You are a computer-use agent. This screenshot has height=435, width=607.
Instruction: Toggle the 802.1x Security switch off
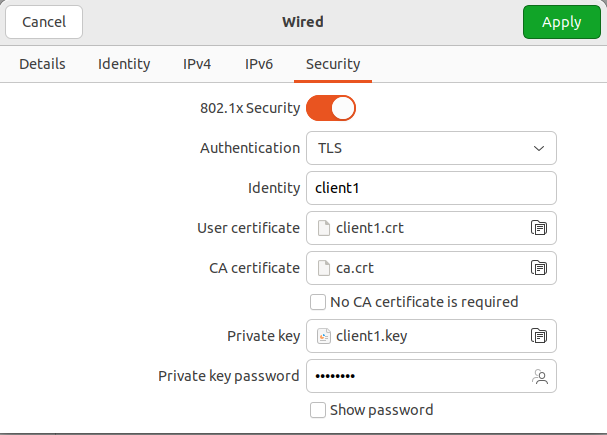[x=331, y=107]
